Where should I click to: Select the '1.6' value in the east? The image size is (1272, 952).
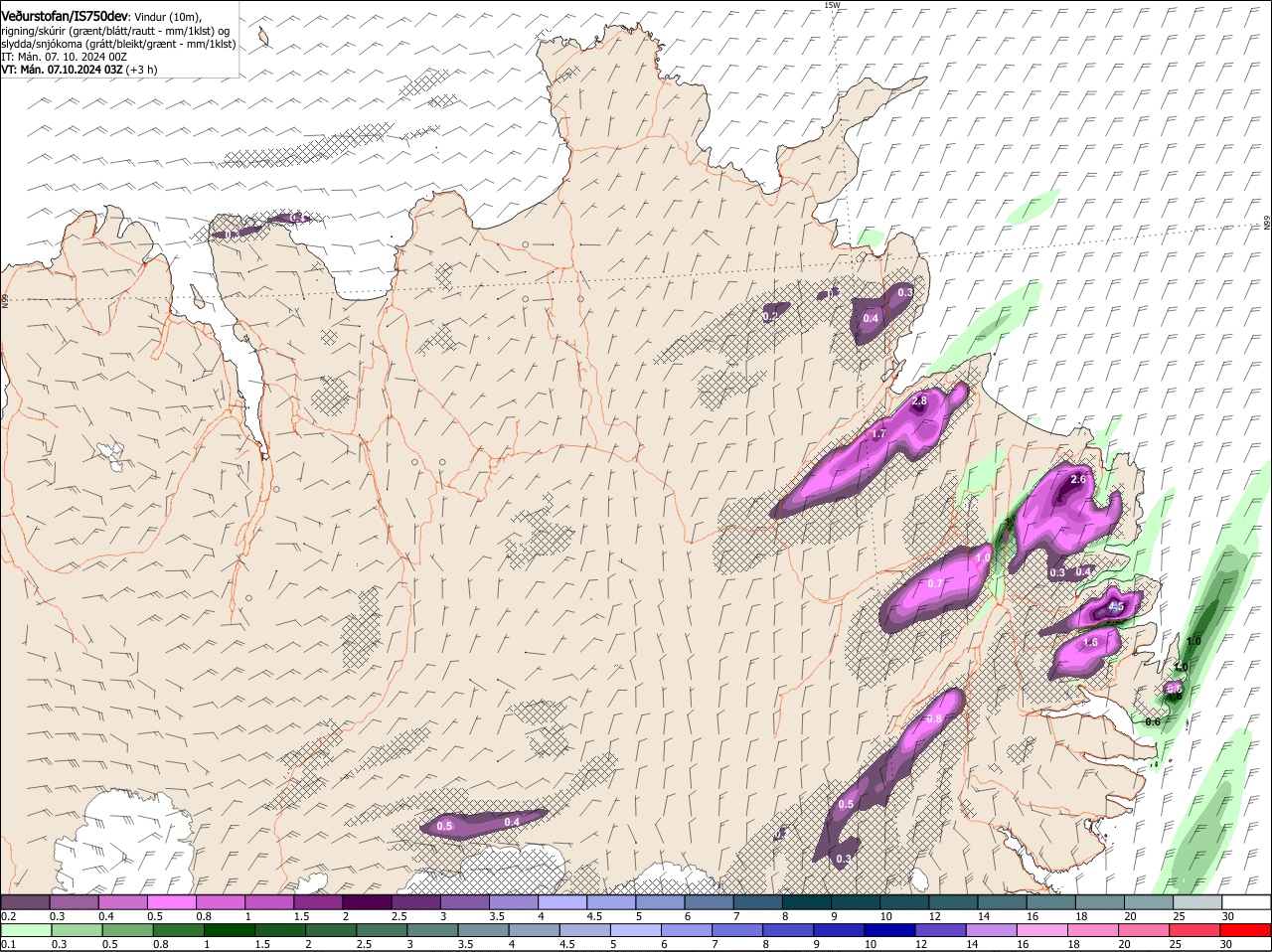click(x=1090, y=642)
